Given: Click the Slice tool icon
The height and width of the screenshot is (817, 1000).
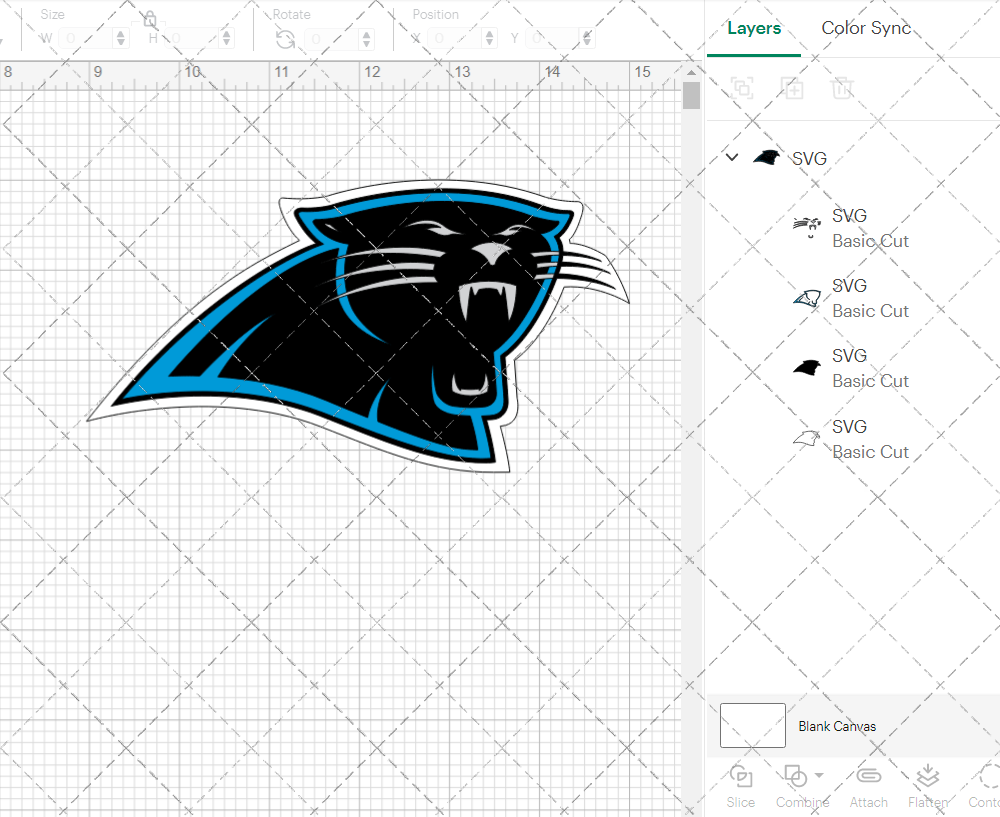Looking at the screenshot, I should (740, 776).
